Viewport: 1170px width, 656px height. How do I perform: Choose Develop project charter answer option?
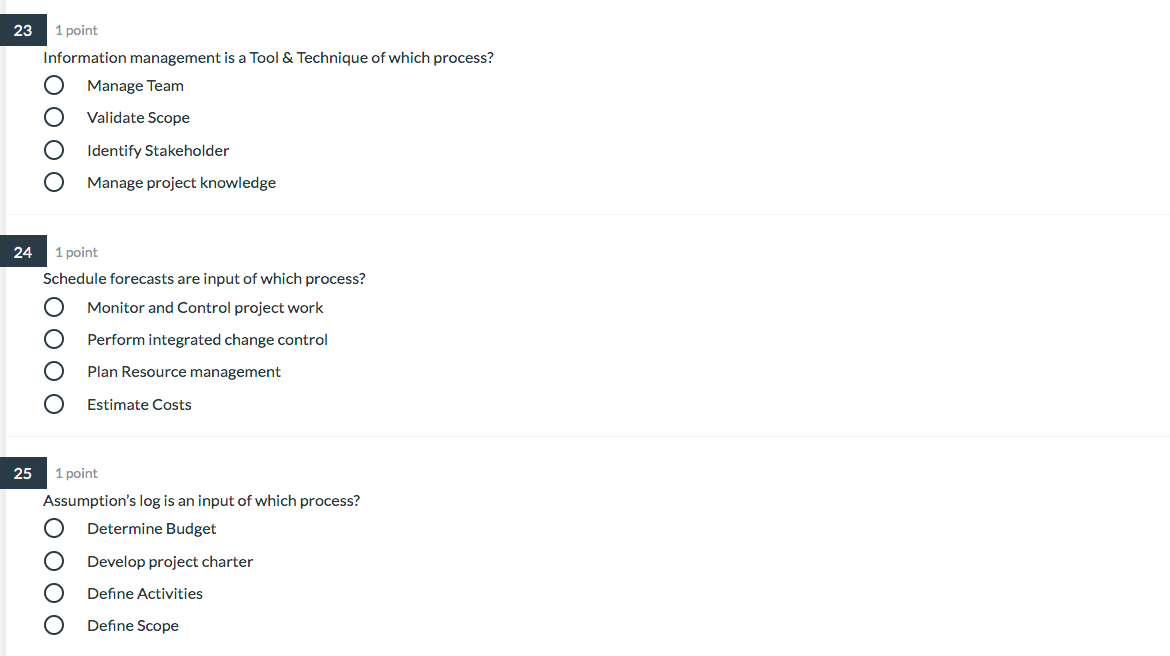tap(53, 561)
